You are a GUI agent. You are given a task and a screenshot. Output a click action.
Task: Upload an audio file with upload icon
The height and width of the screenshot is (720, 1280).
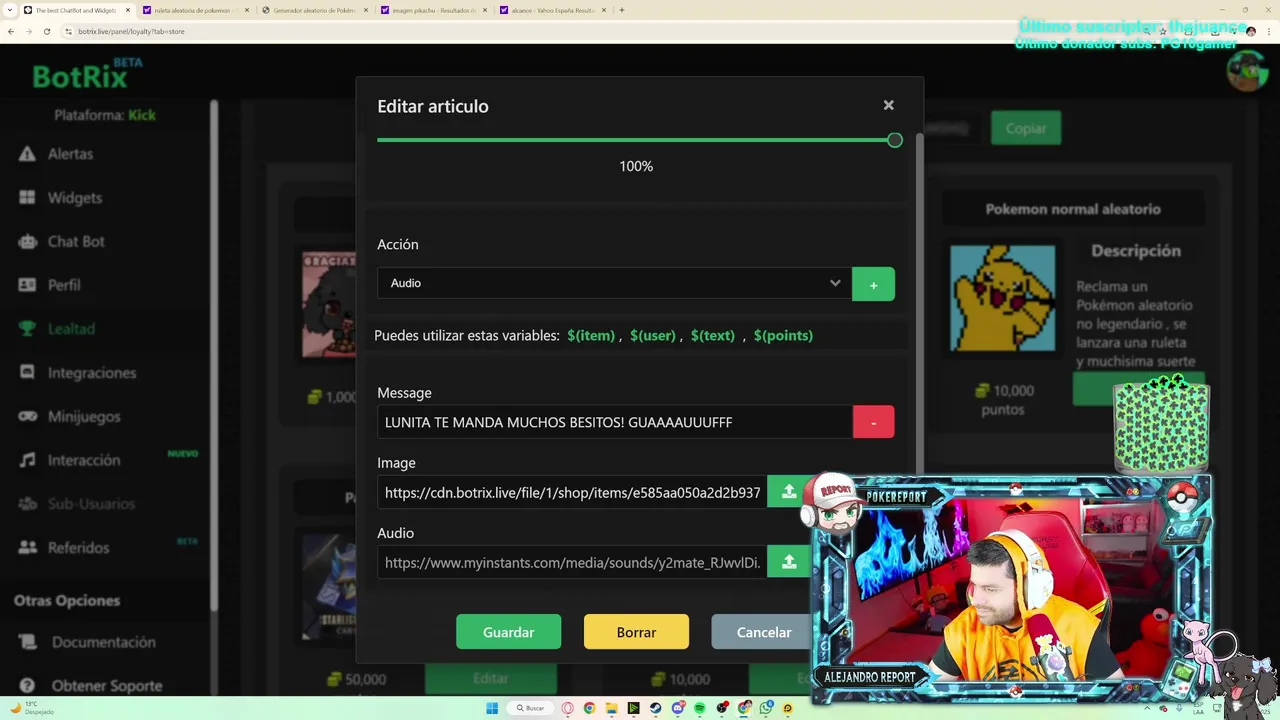tap(789, 562)
